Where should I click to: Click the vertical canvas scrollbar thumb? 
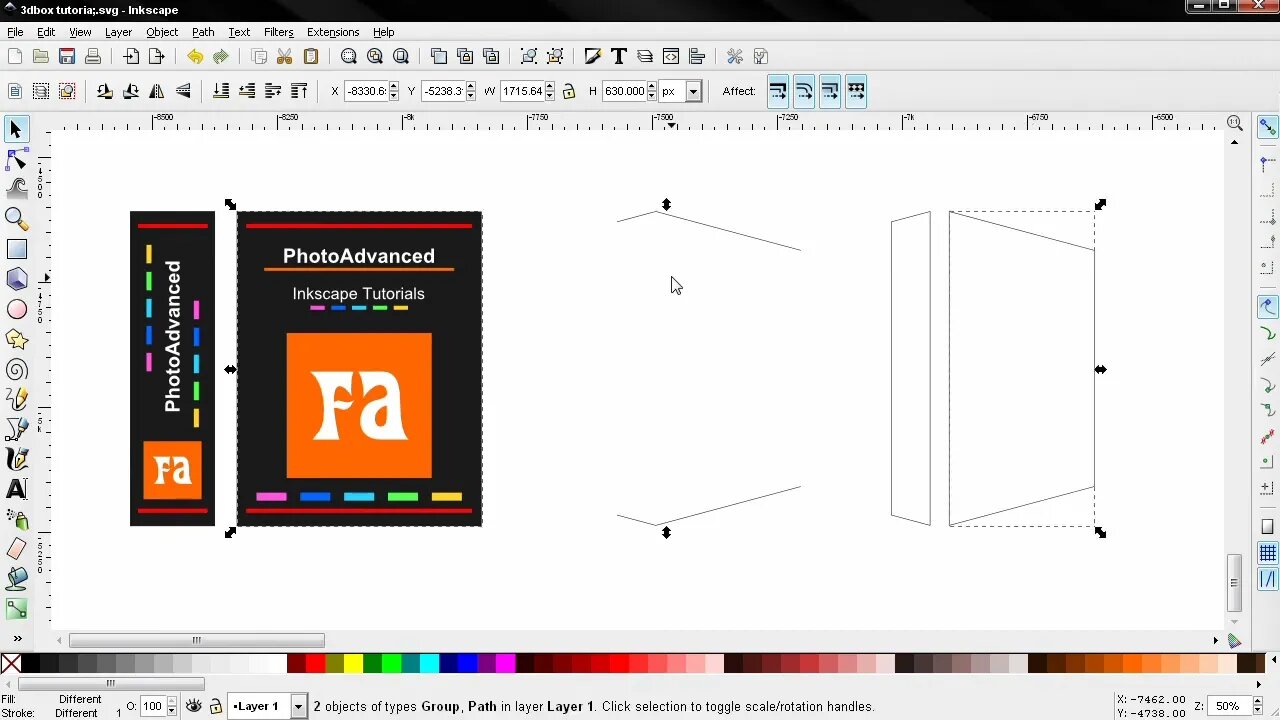point(1234,584)
